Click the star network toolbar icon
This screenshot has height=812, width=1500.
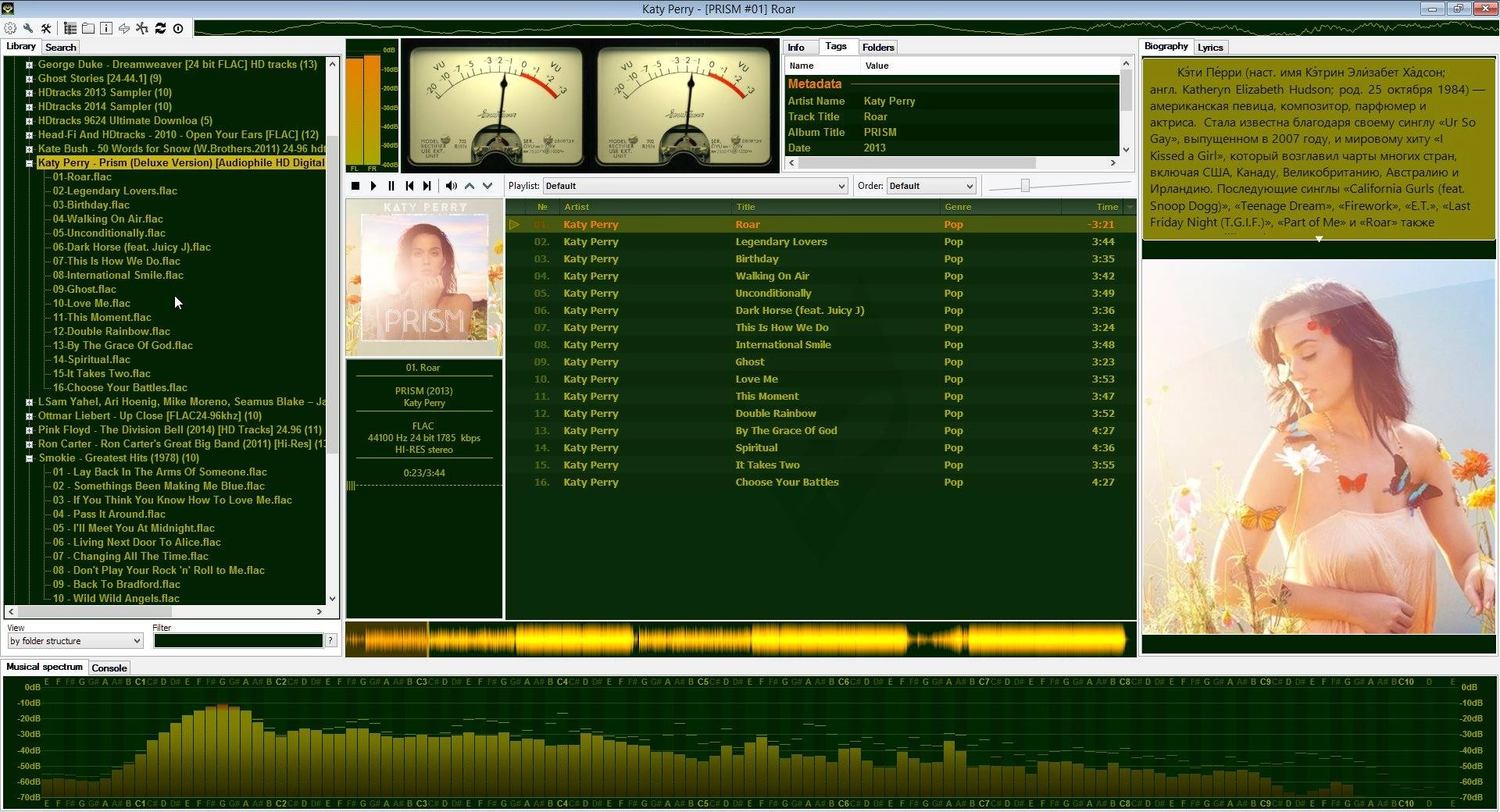[142, 28]
